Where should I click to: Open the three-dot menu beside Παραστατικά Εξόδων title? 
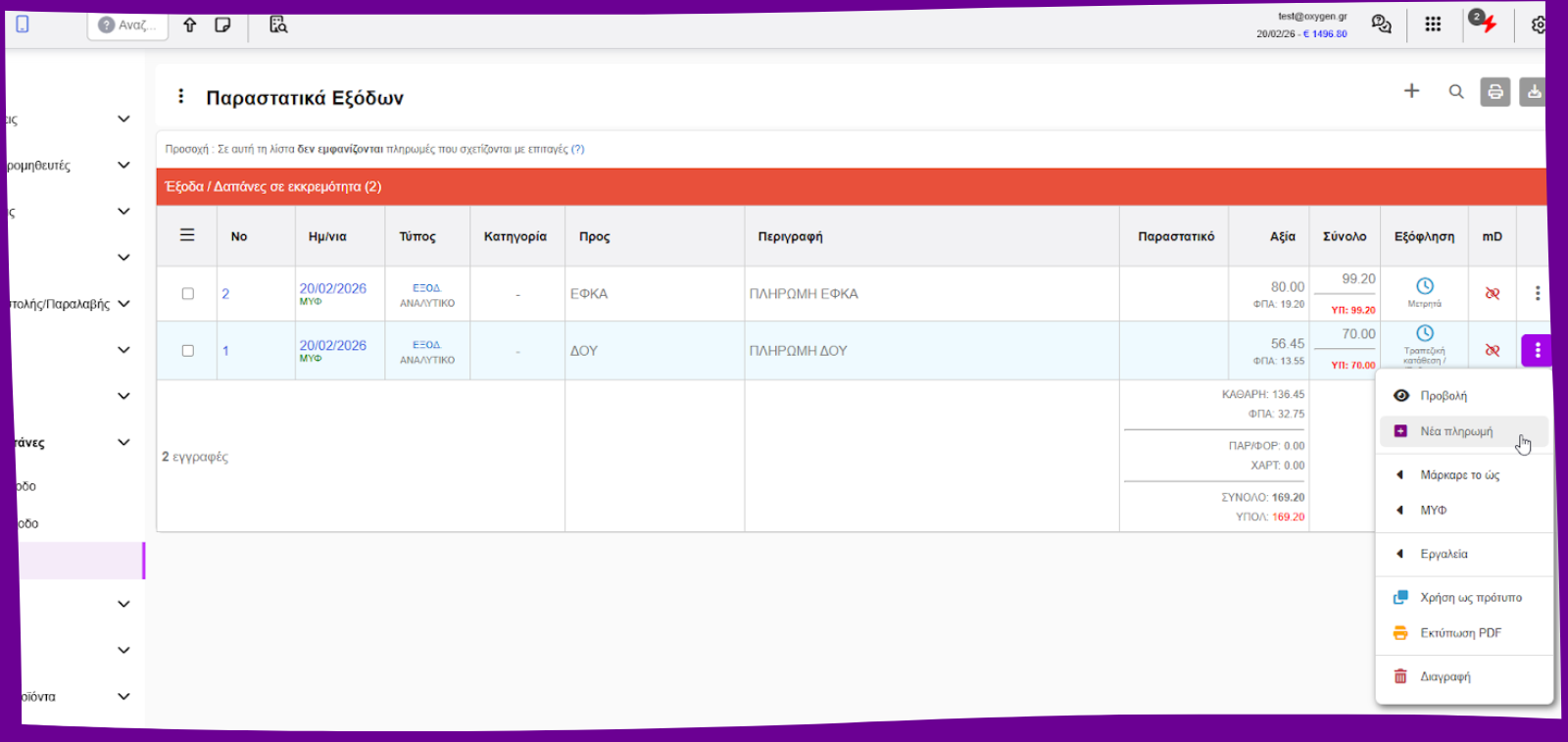[x=180, y=96]
